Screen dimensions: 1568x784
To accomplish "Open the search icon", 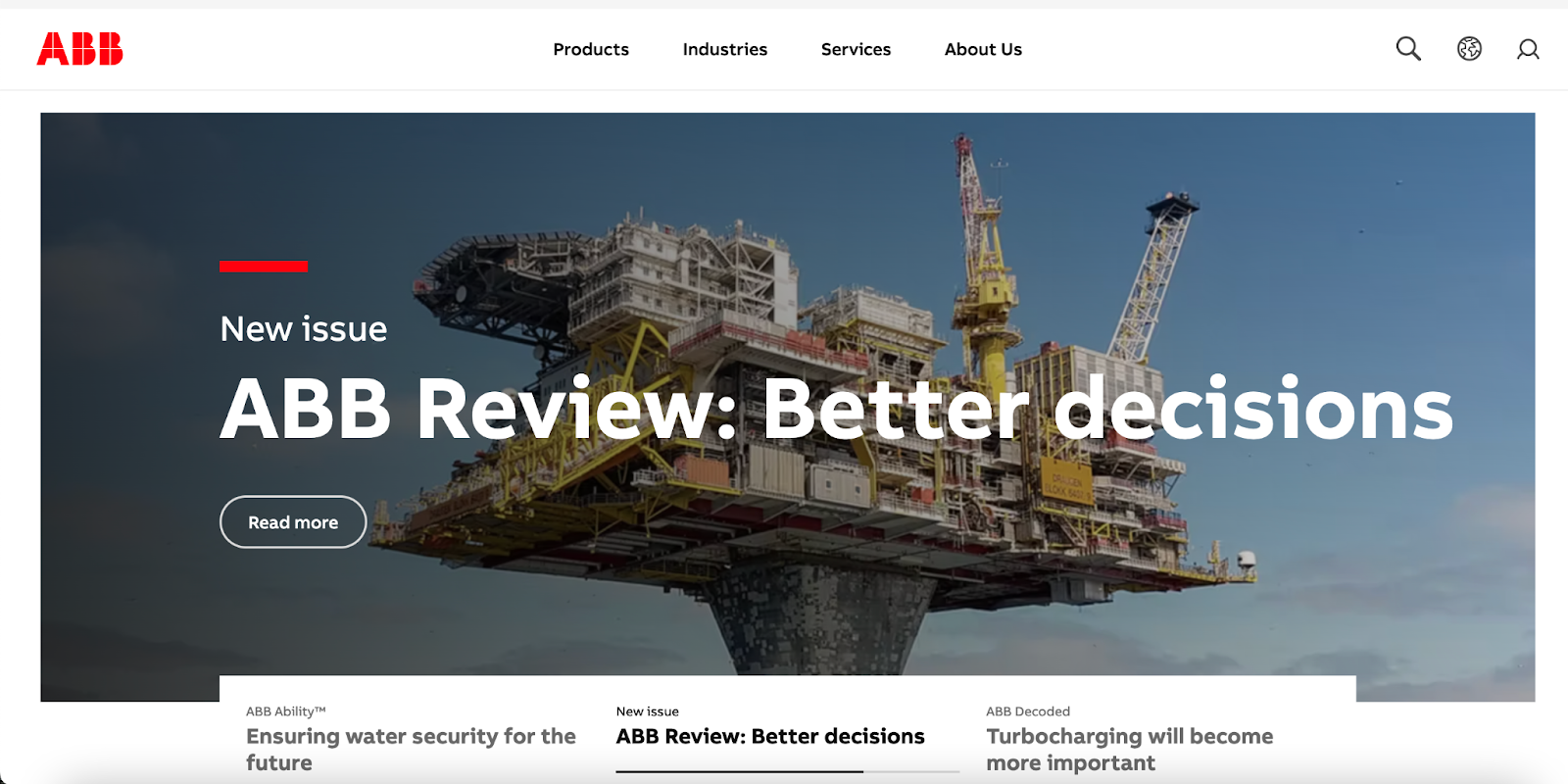I will 1408,49.
